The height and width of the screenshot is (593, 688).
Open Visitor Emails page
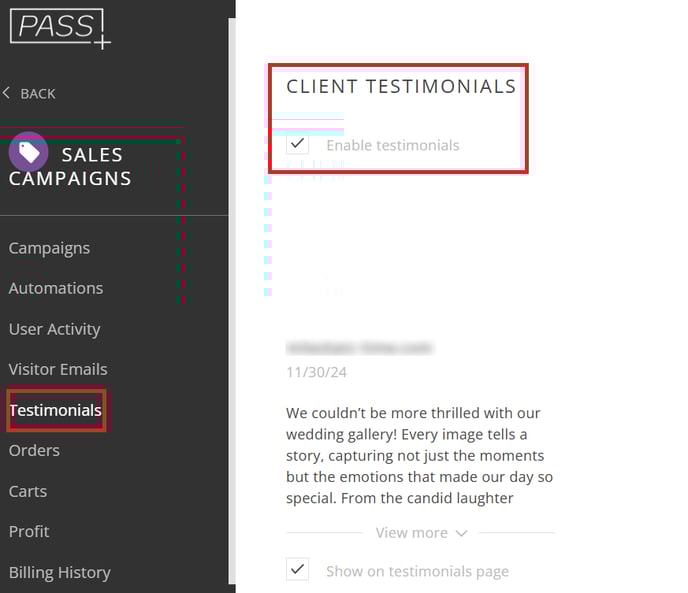58,369
